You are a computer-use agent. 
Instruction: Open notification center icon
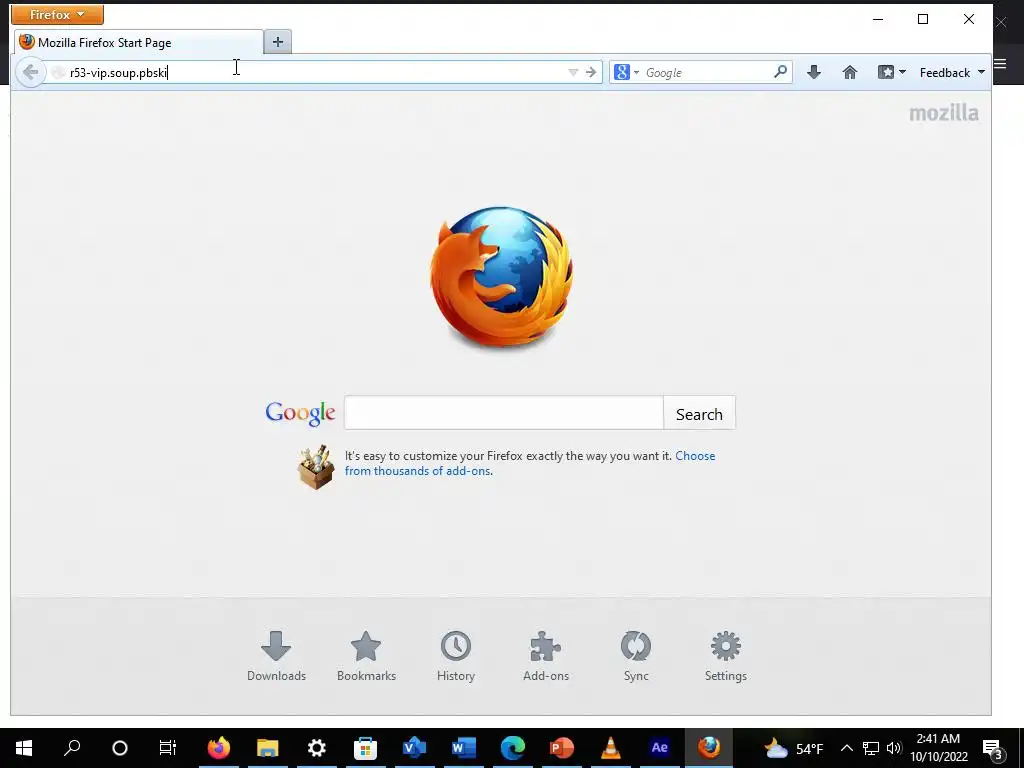point(993,748)
